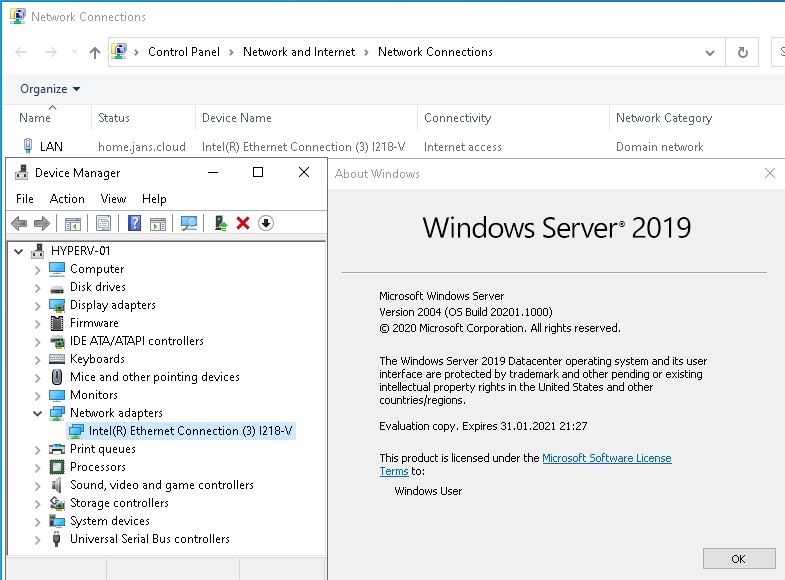Click the Mice and pointing devices icon

(x=57, y=377)
